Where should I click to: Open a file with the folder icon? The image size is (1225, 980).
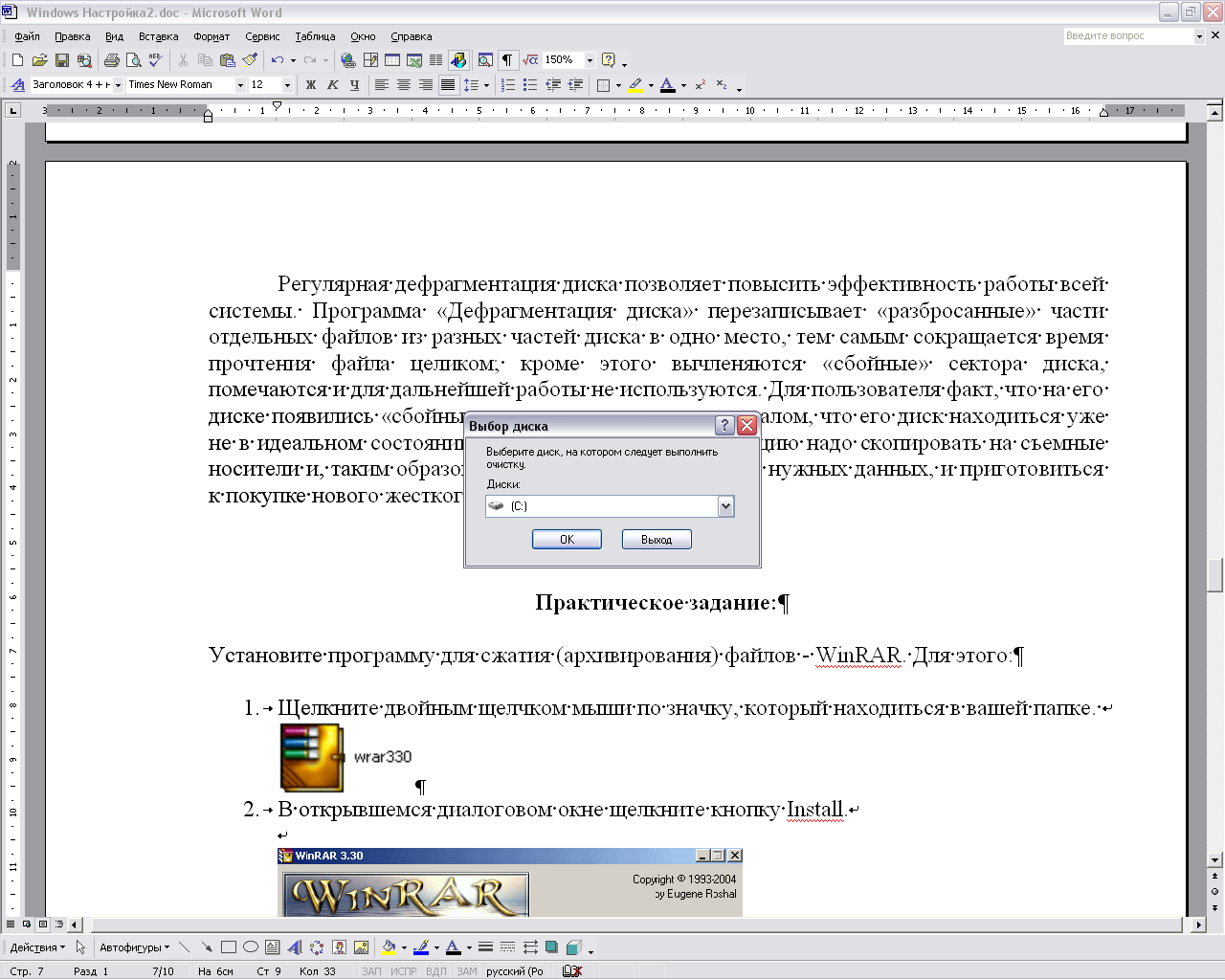click(40, 60)
